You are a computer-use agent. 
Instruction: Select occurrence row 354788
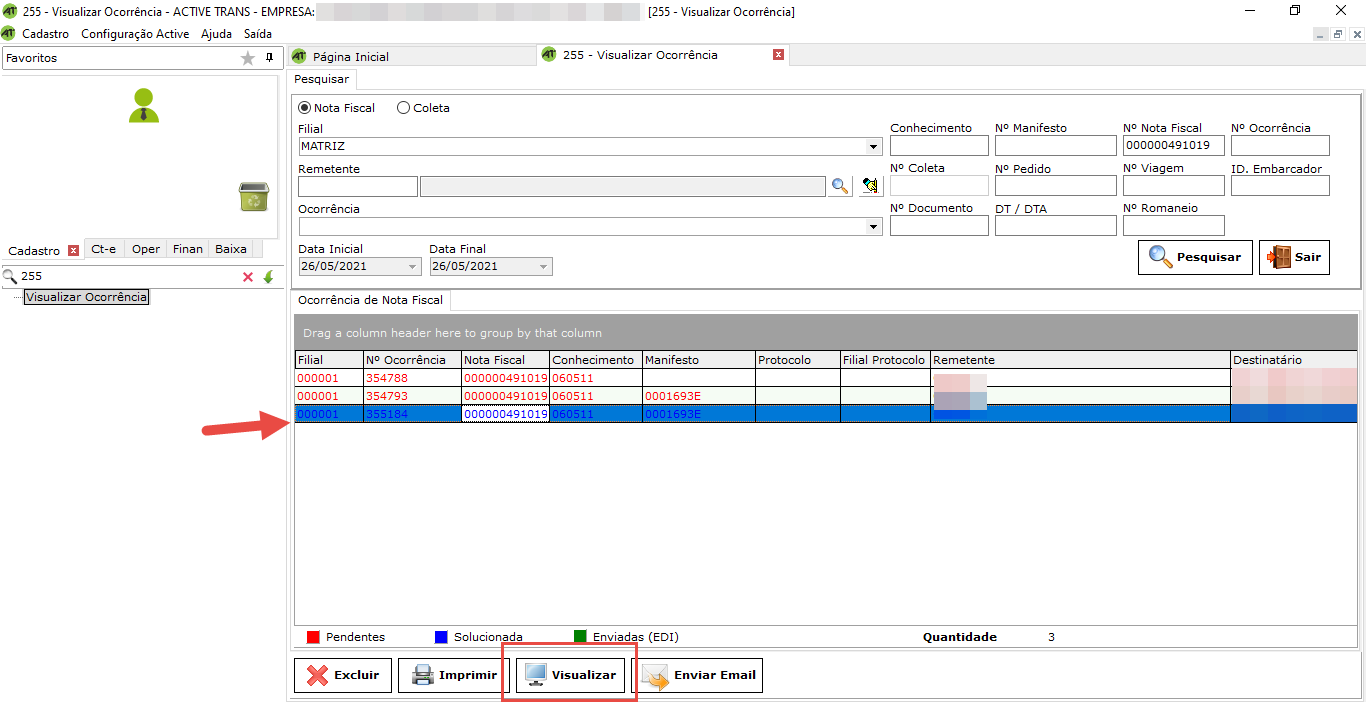(x=825, y=379)
